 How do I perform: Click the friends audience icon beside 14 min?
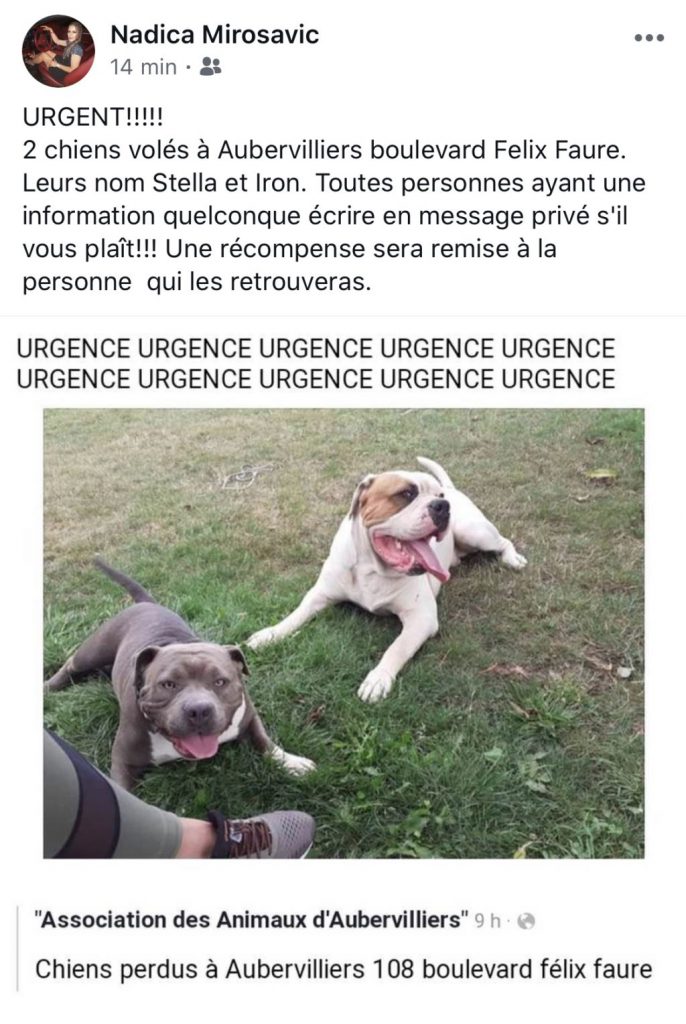210,67
